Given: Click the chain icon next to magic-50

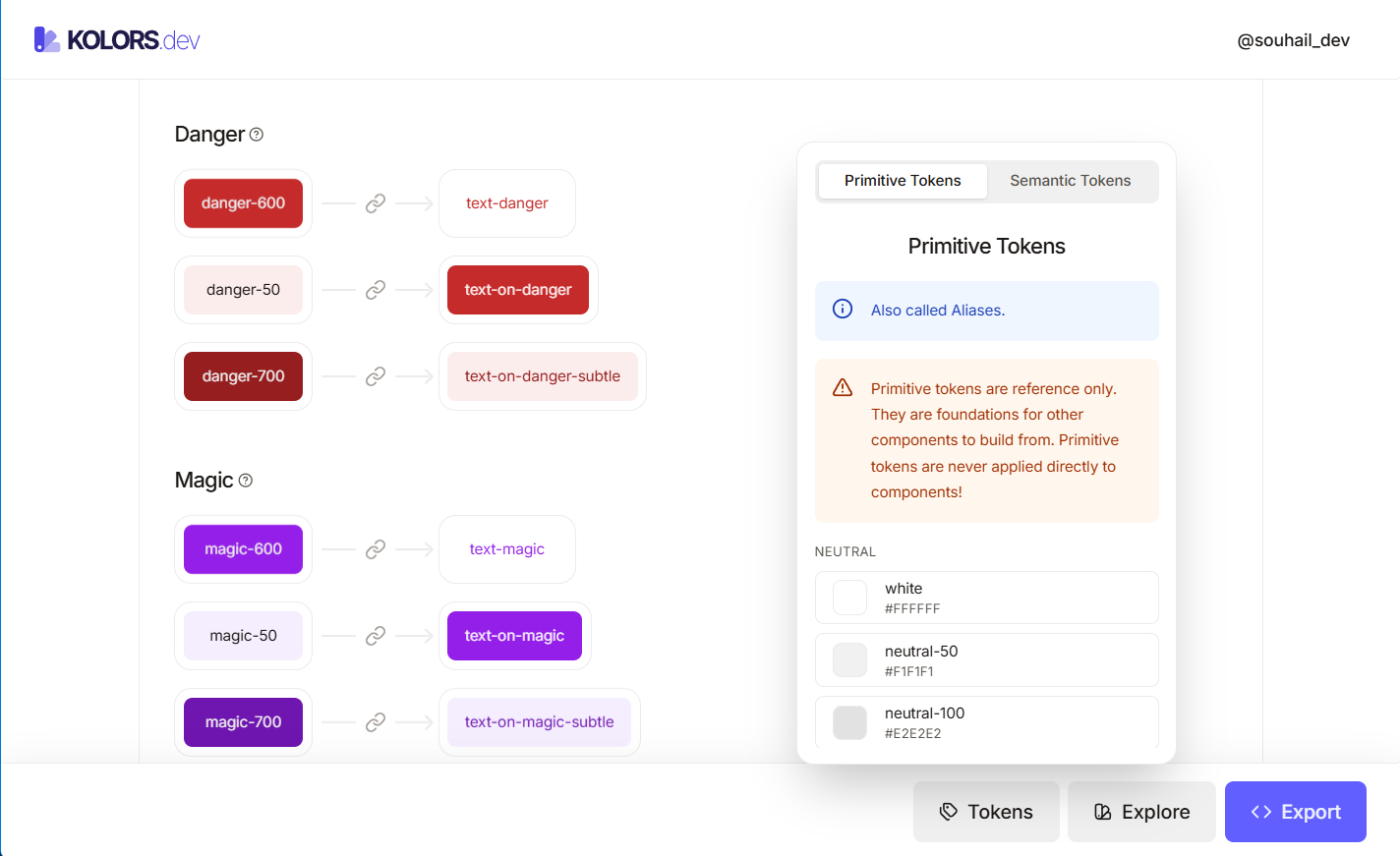Looking at the screenshot, I should coord(376,636).
